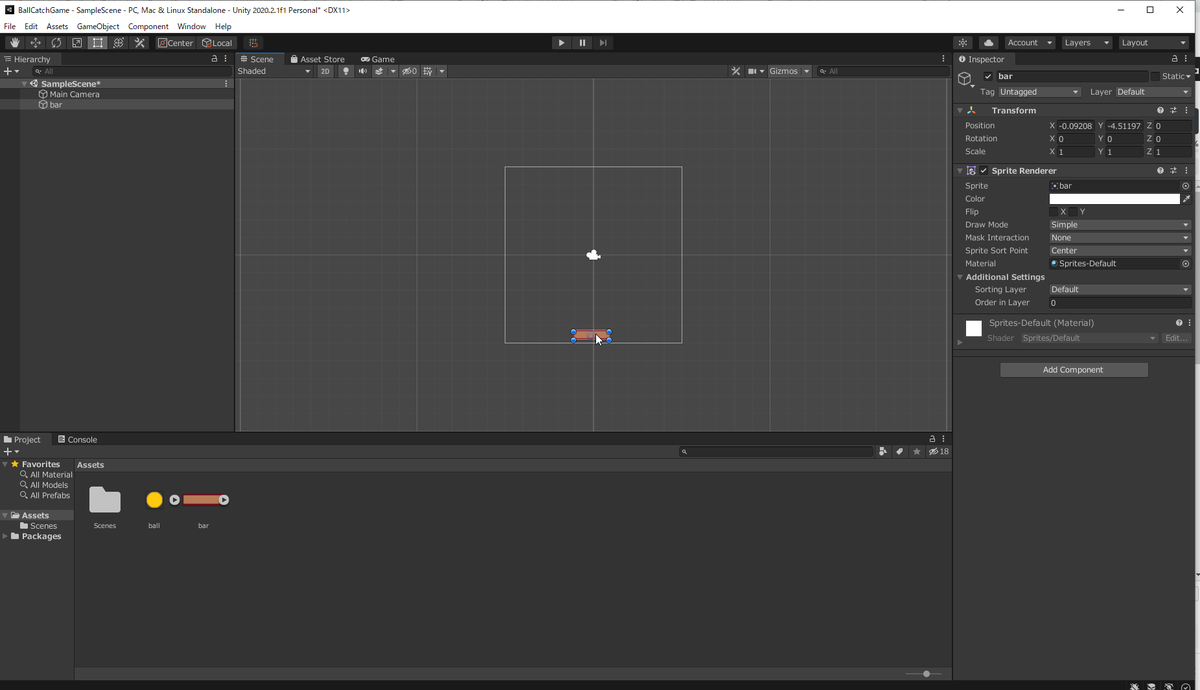Open Transform component help icon
This screenshot has width=1200, height=690.
(x=1160, y=110)
